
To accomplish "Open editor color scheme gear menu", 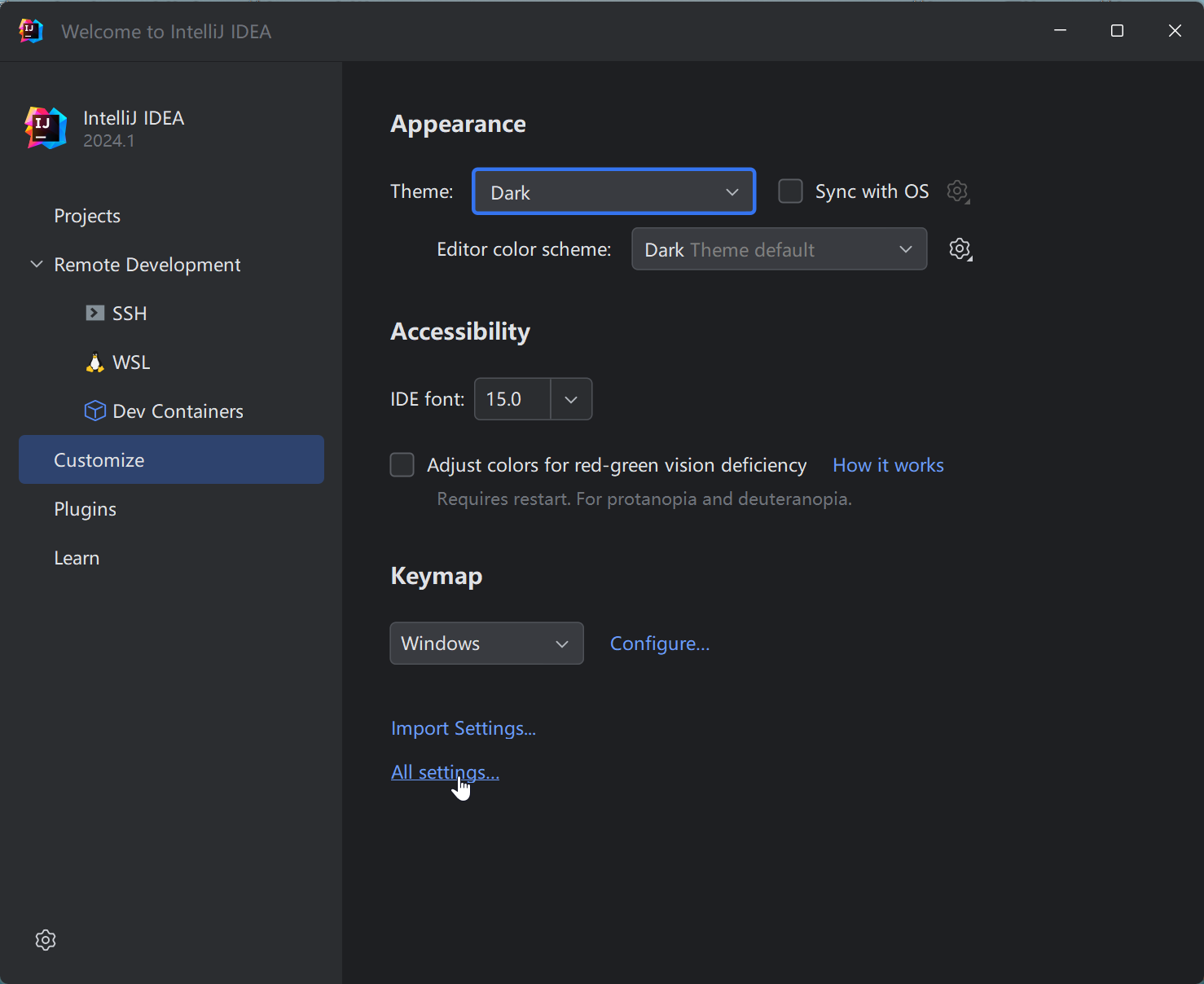I will pos(960,249).
